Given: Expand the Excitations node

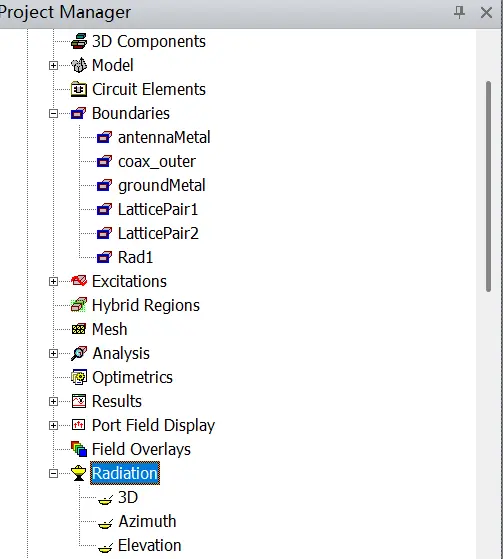Looking at the screenshot, I should click(53, 282).
